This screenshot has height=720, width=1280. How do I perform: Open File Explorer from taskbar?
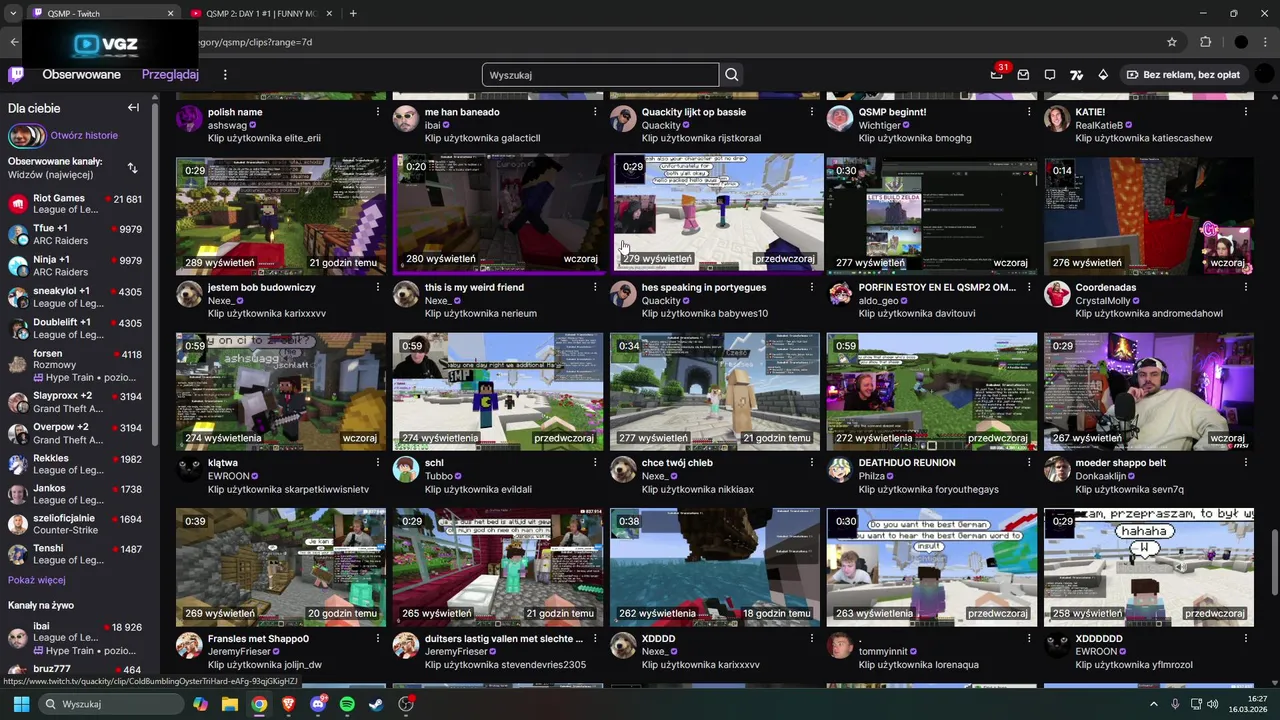click(x=230, y=704)
